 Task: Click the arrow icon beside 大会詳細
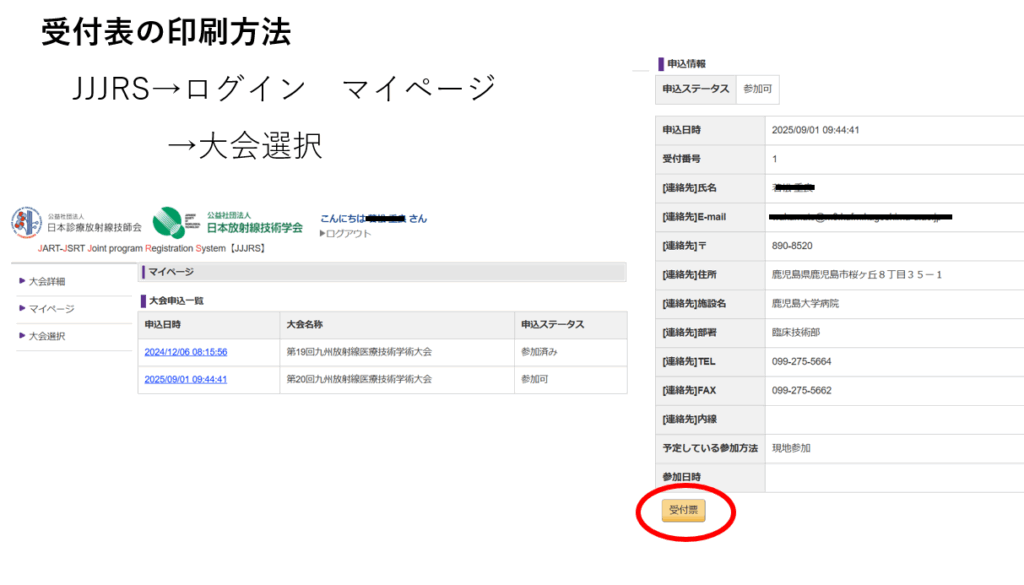pos(22,281)
